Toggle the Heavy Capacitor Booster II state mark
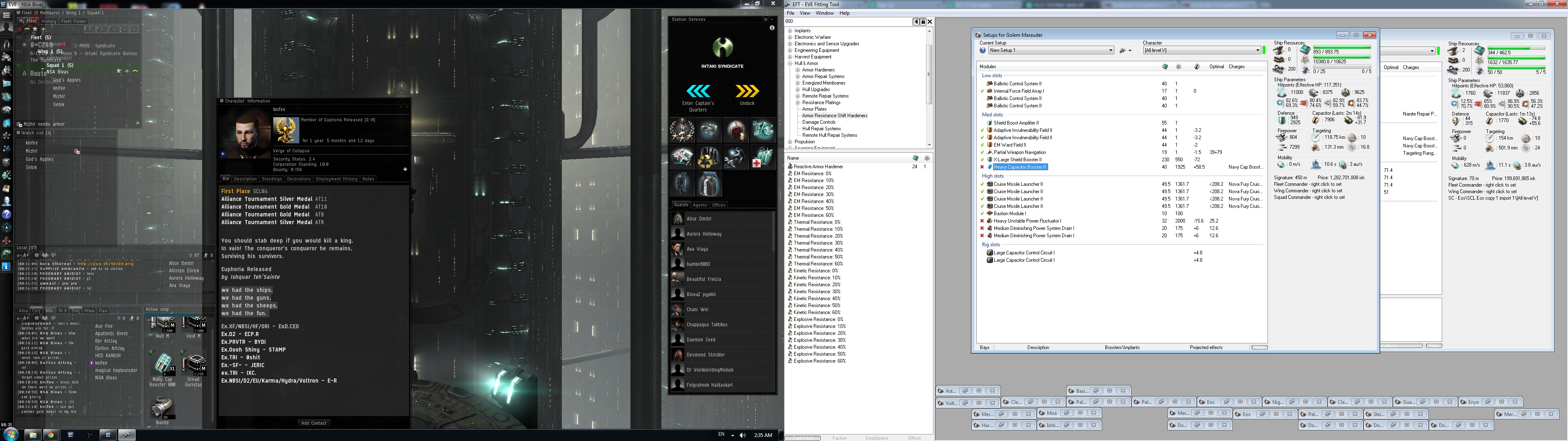Viewport: 1568px width, 441px height. tap(982, 167)
